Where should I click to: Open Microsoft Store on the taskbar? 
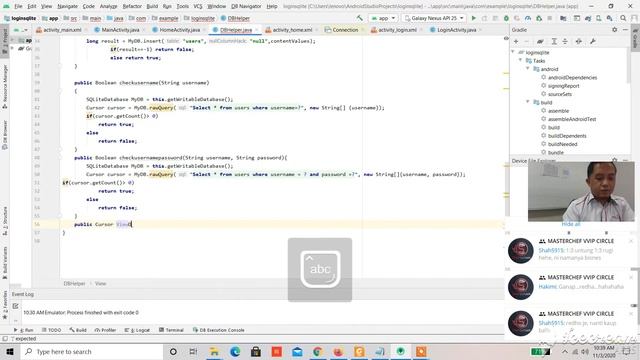[256, 351]
